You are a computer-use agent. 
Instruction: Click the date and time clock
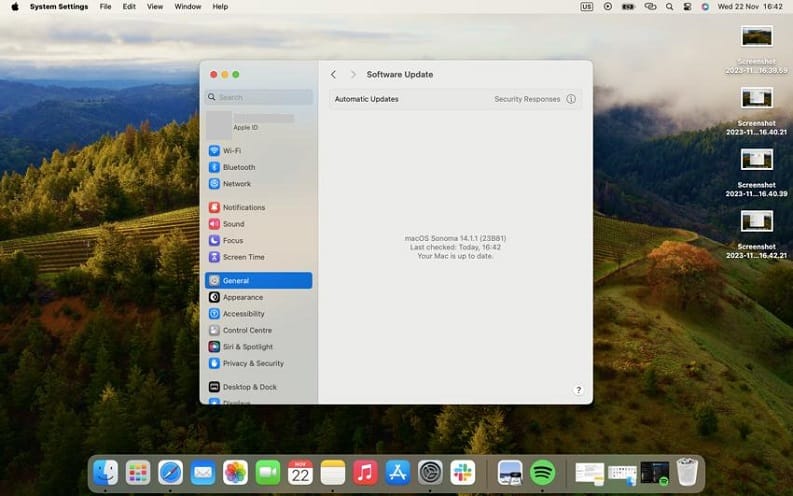click(750, 7)
